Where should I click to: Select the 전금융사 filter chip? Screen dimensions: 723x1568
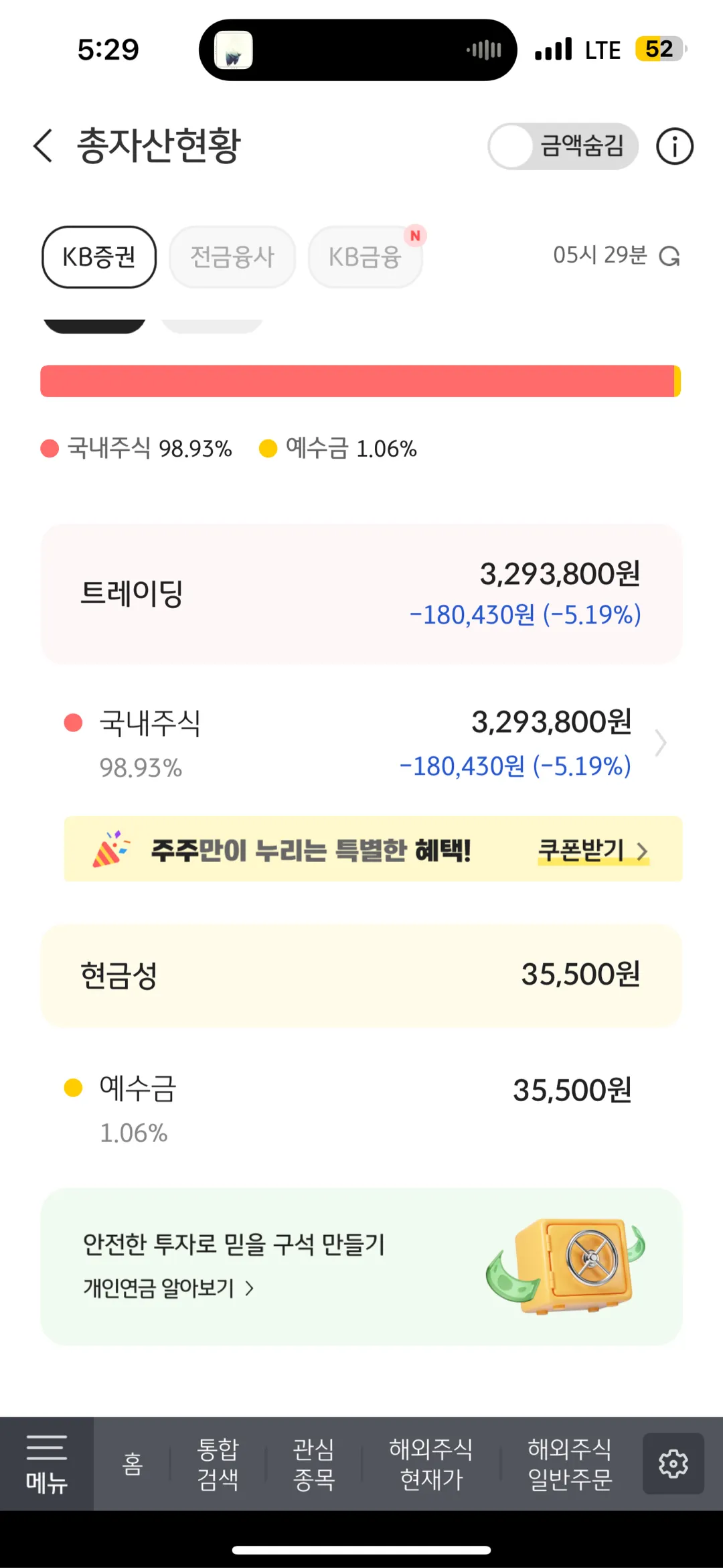coord(232,257)
